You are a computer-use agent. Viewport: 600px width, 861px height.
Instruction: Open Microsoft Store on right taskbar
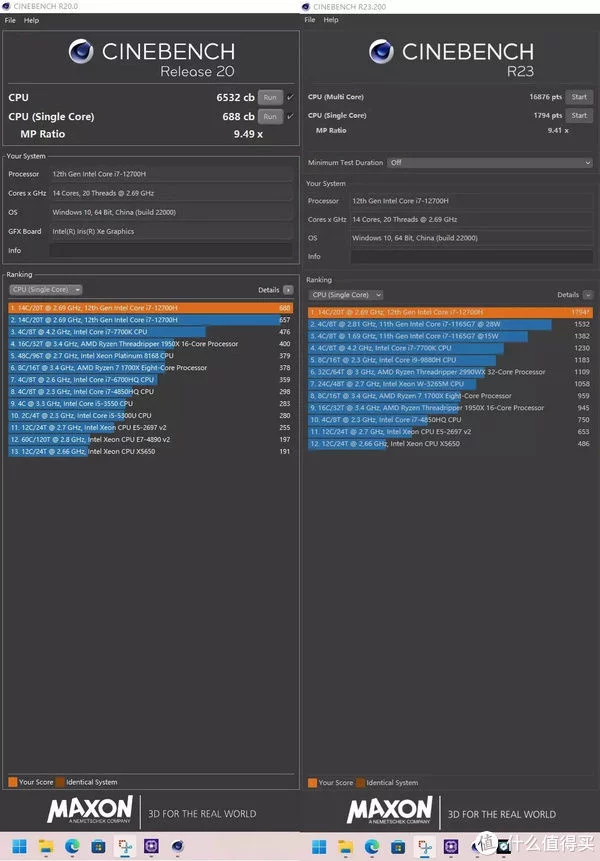coord(398,847)
